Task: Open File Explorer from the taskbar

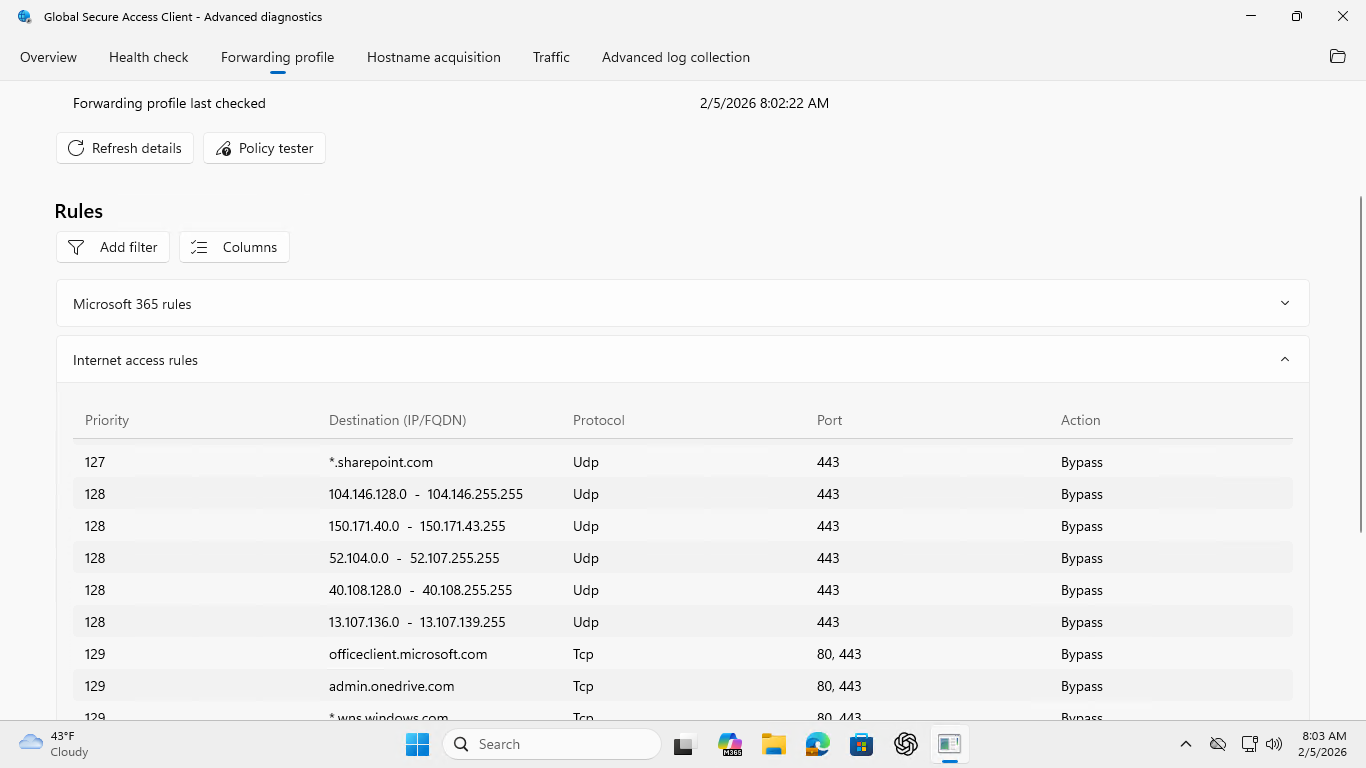Action: [x=774, y=744]
